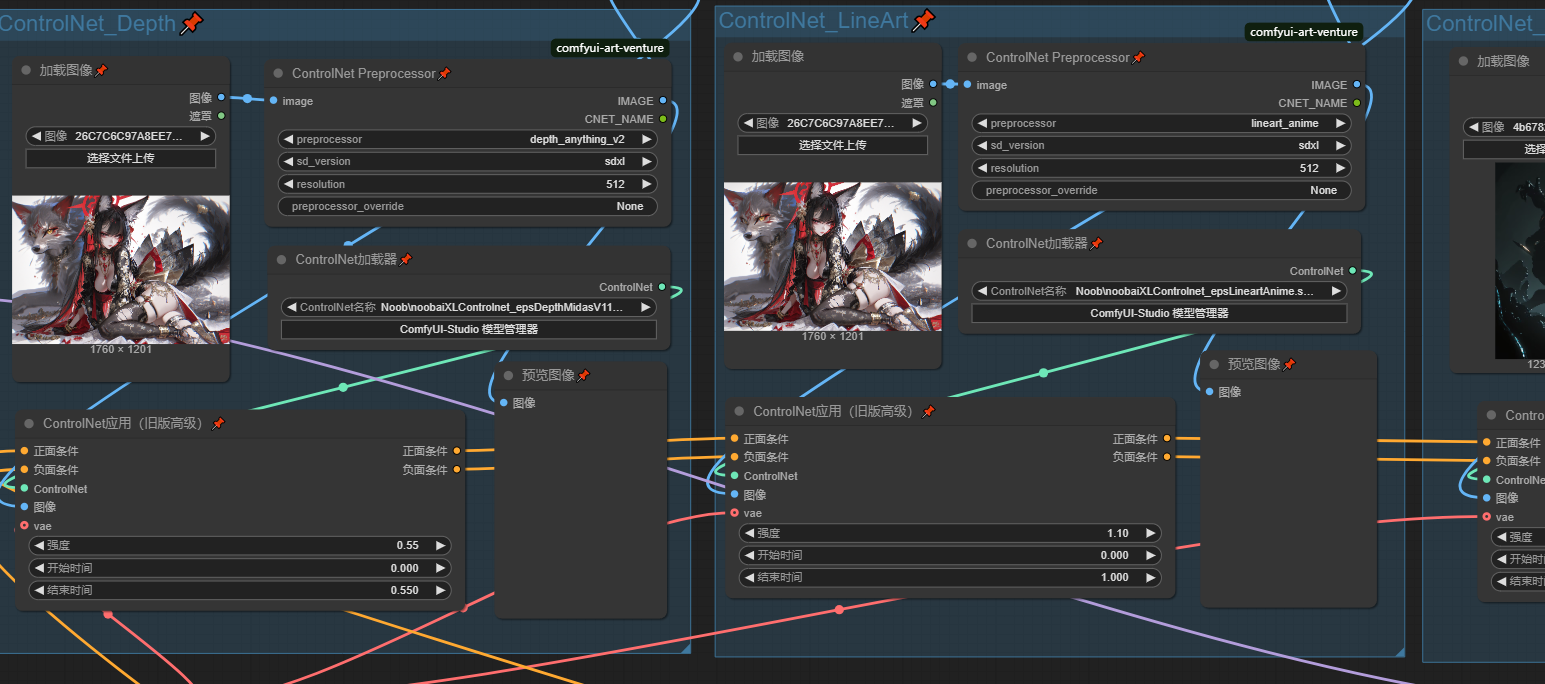Click the pin icon on the LineArt group's ControlNet应用 node
This screenshot has height=684, width=1545.
(928, 412)
